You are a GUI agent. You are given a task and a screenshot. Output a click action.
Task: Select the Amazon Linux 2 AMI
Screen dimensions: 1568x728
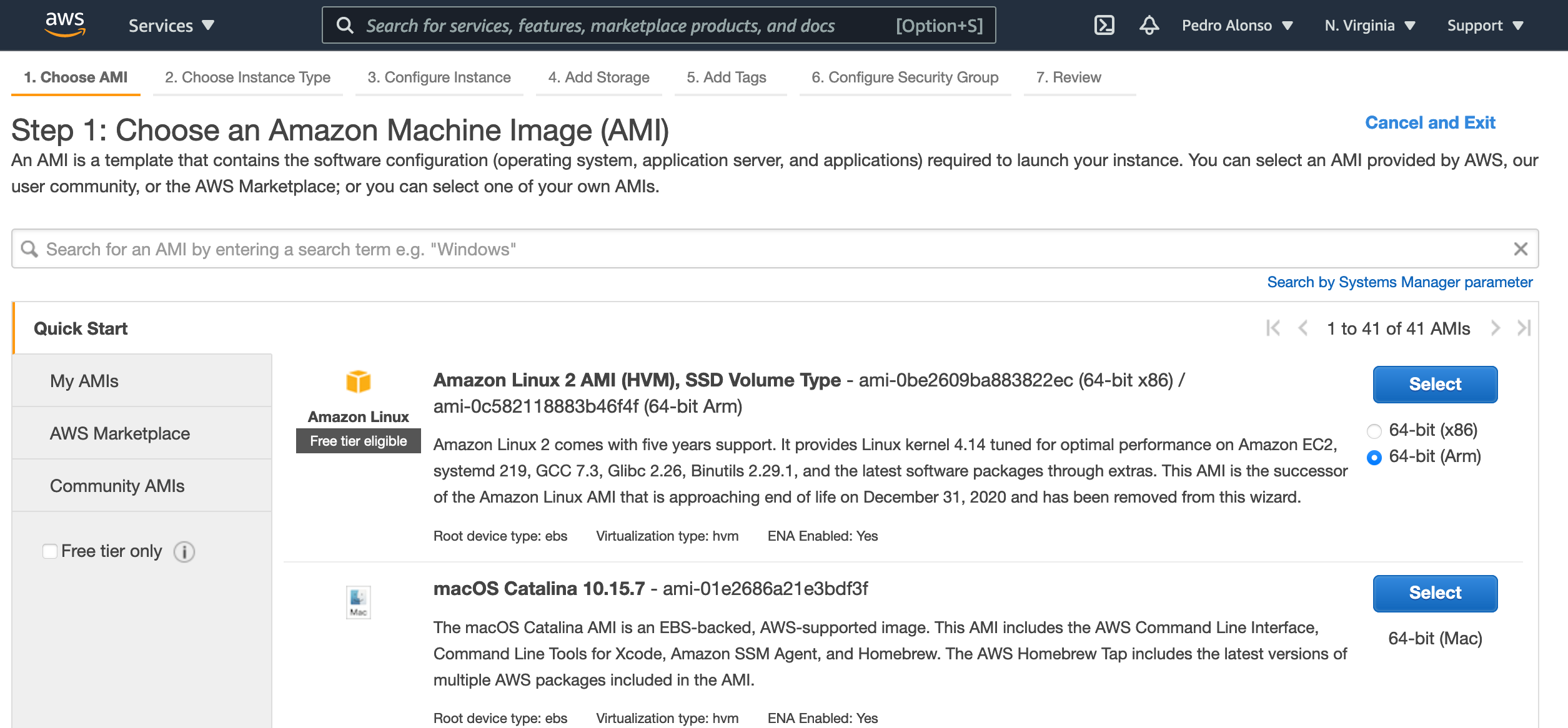1434,384
